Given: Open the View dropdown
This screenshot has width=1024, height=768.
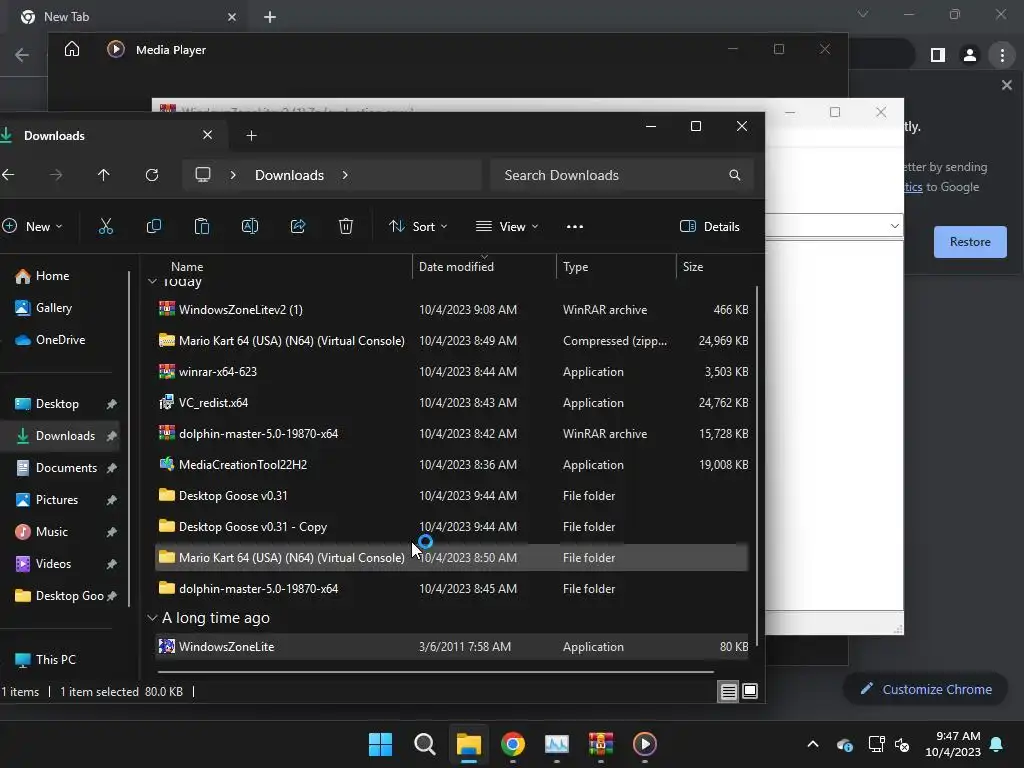Looking at the screenshot, I should pos(507,227).
